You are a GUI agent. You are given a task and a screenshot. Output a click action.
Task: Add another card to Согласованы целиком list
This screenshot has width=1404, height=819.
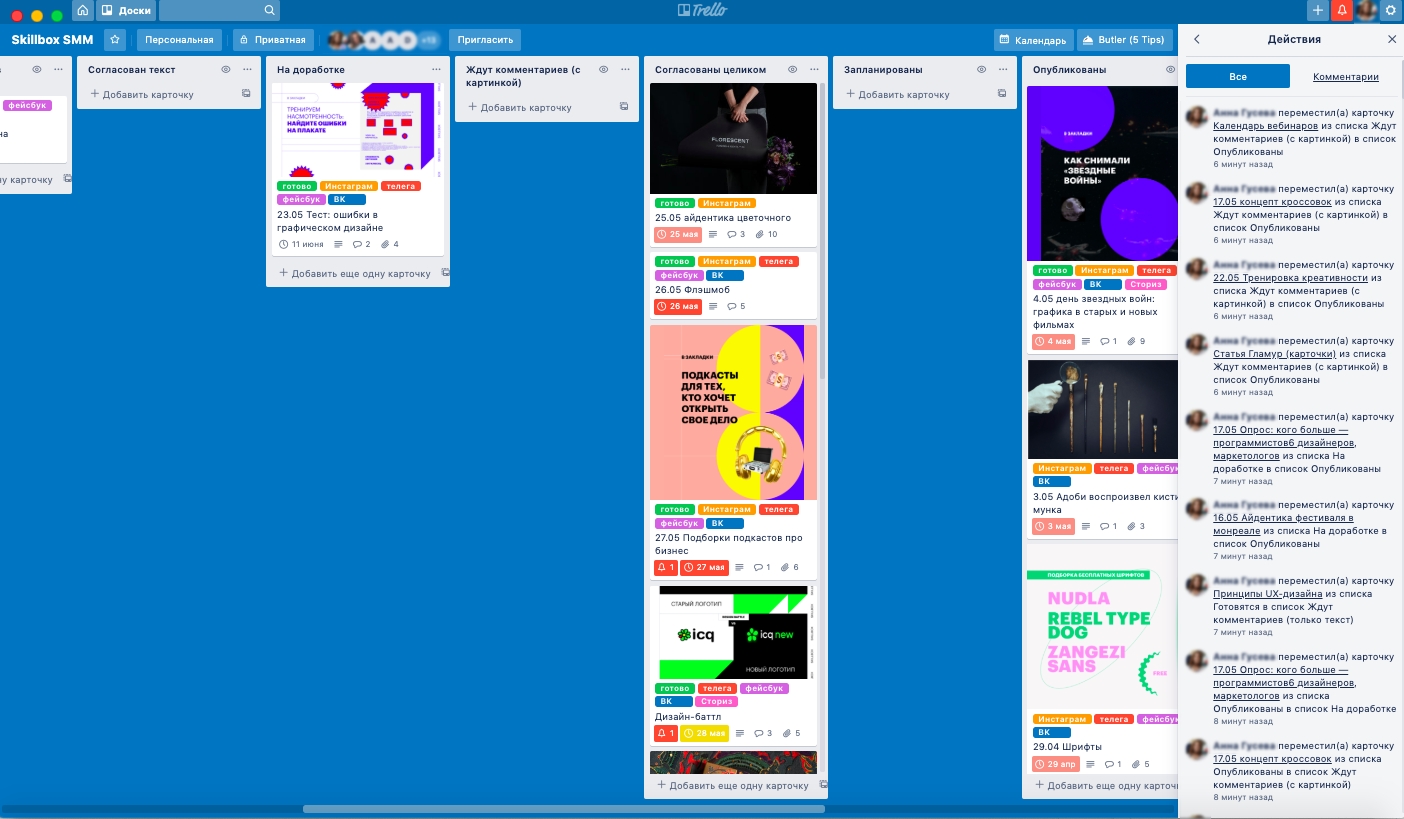[x=732, y=786]
